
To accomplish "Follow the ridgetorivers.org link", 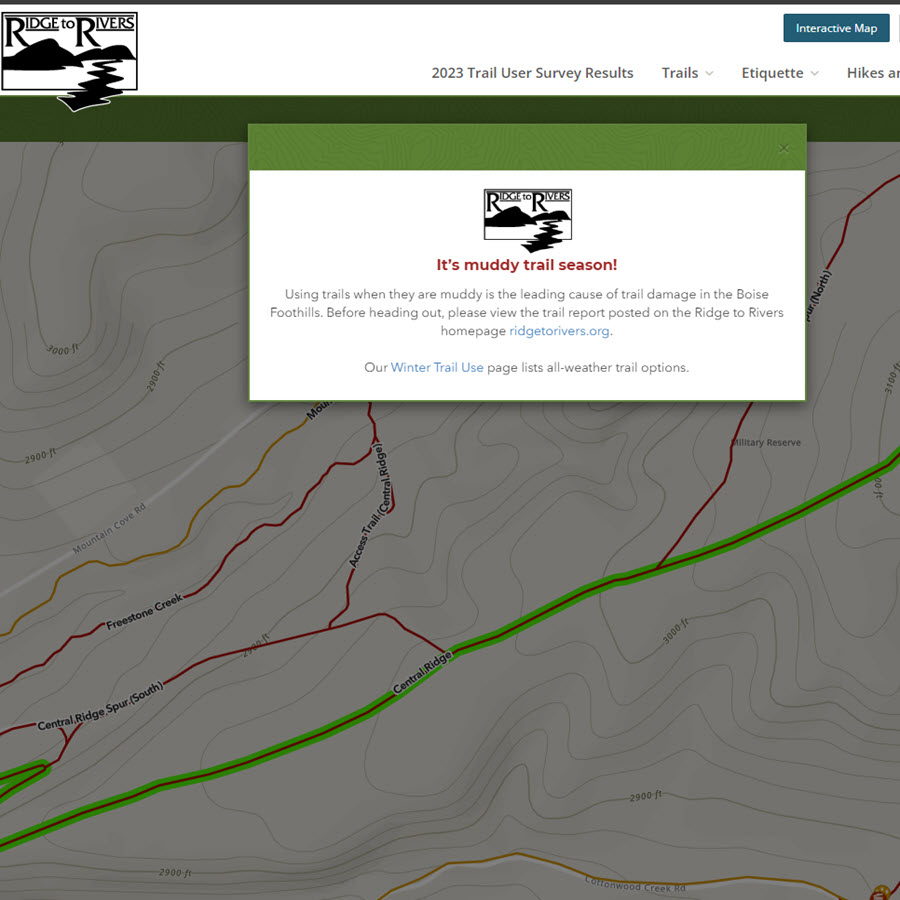I will click(559, 331).
